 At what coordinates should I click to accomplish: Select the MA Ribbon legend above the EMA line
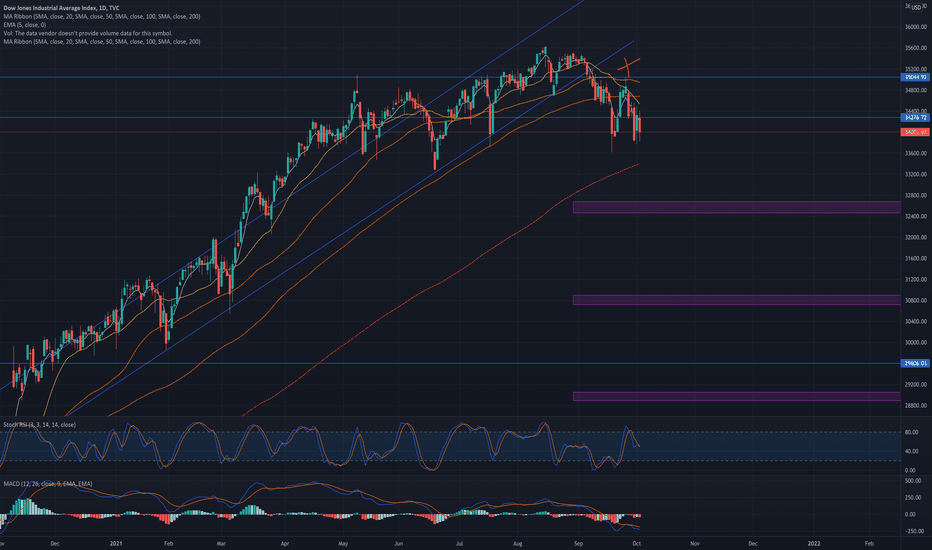tap(102, 17)
